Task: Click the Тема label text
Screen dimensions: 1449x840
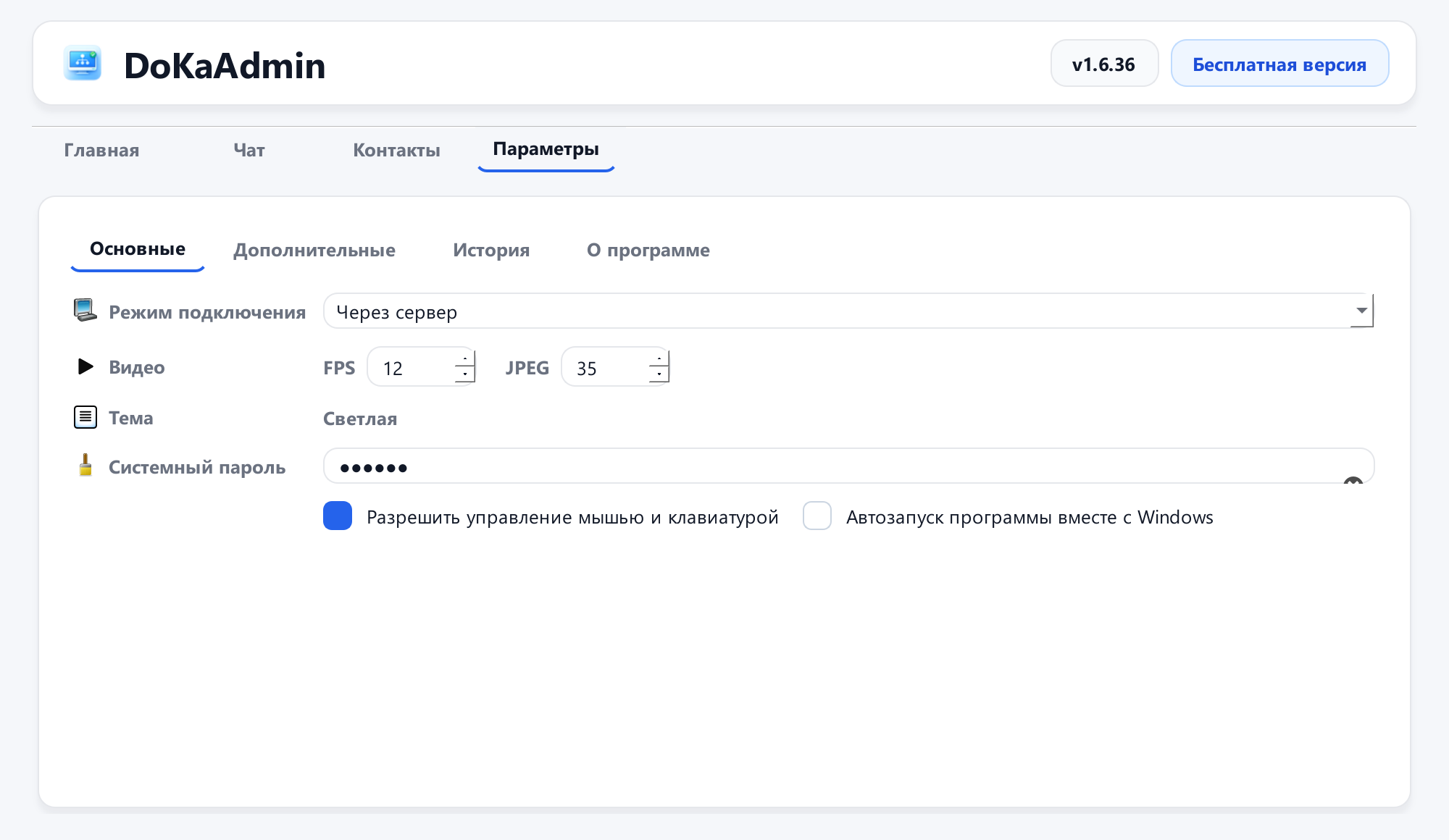Action: tap(131, 418)
